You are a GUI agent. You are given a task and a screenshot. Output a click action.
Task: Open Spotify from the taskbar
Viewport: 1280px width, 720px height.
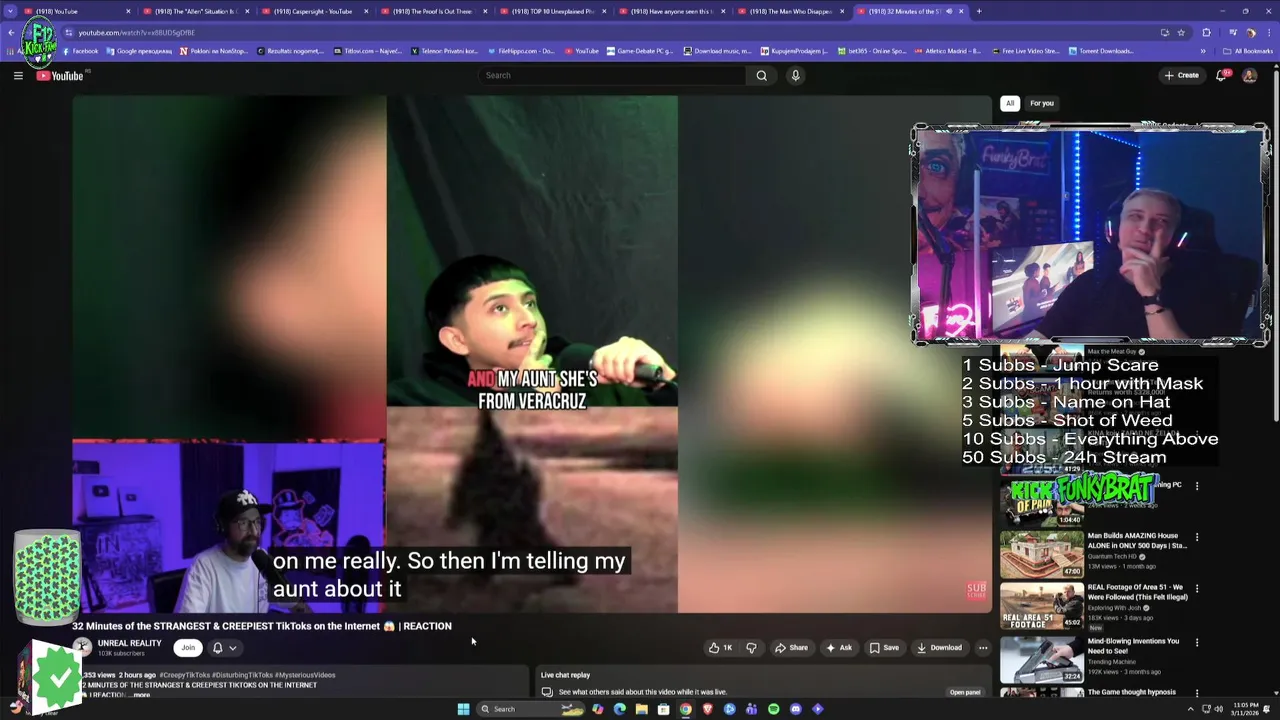[773, 709]
